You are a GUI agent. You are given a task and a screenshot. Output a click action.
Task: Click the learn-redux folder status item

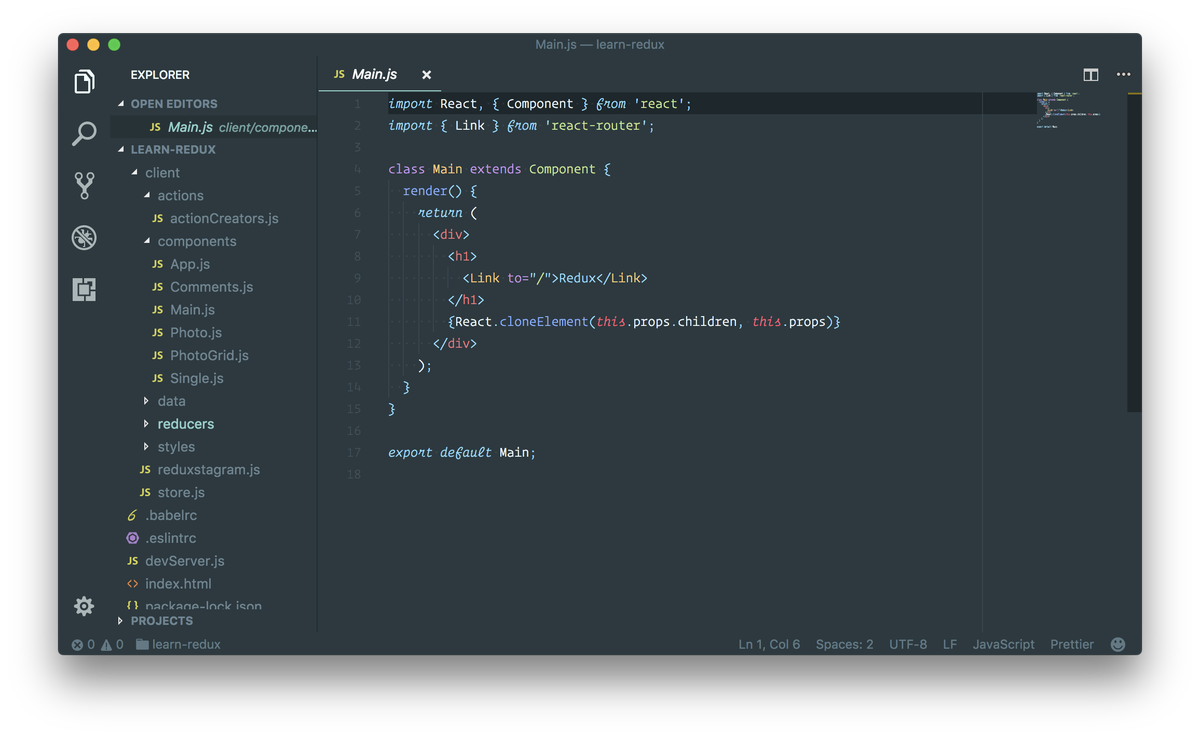click(178, 644)
